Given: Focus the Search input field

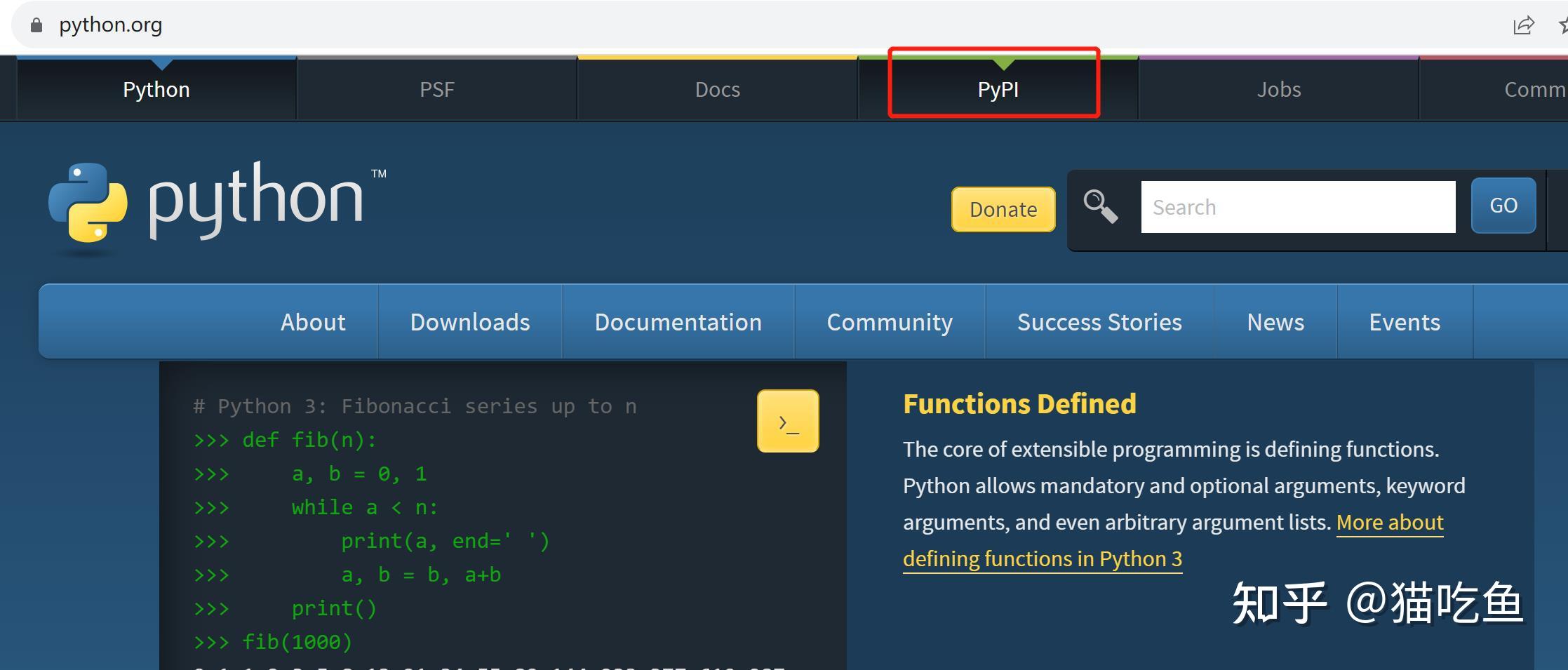Looking at the screenshot, I should click(x=1298, y=207).
